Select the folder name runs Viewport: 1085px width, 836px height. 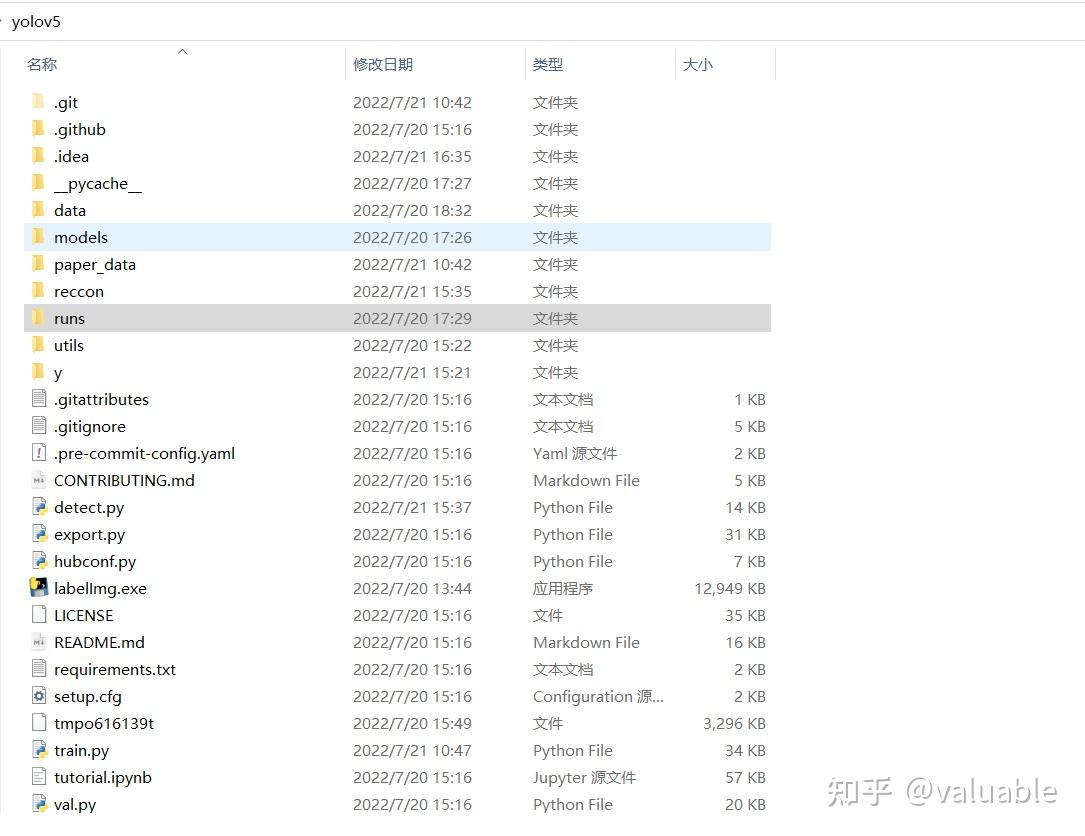(69, 318)
